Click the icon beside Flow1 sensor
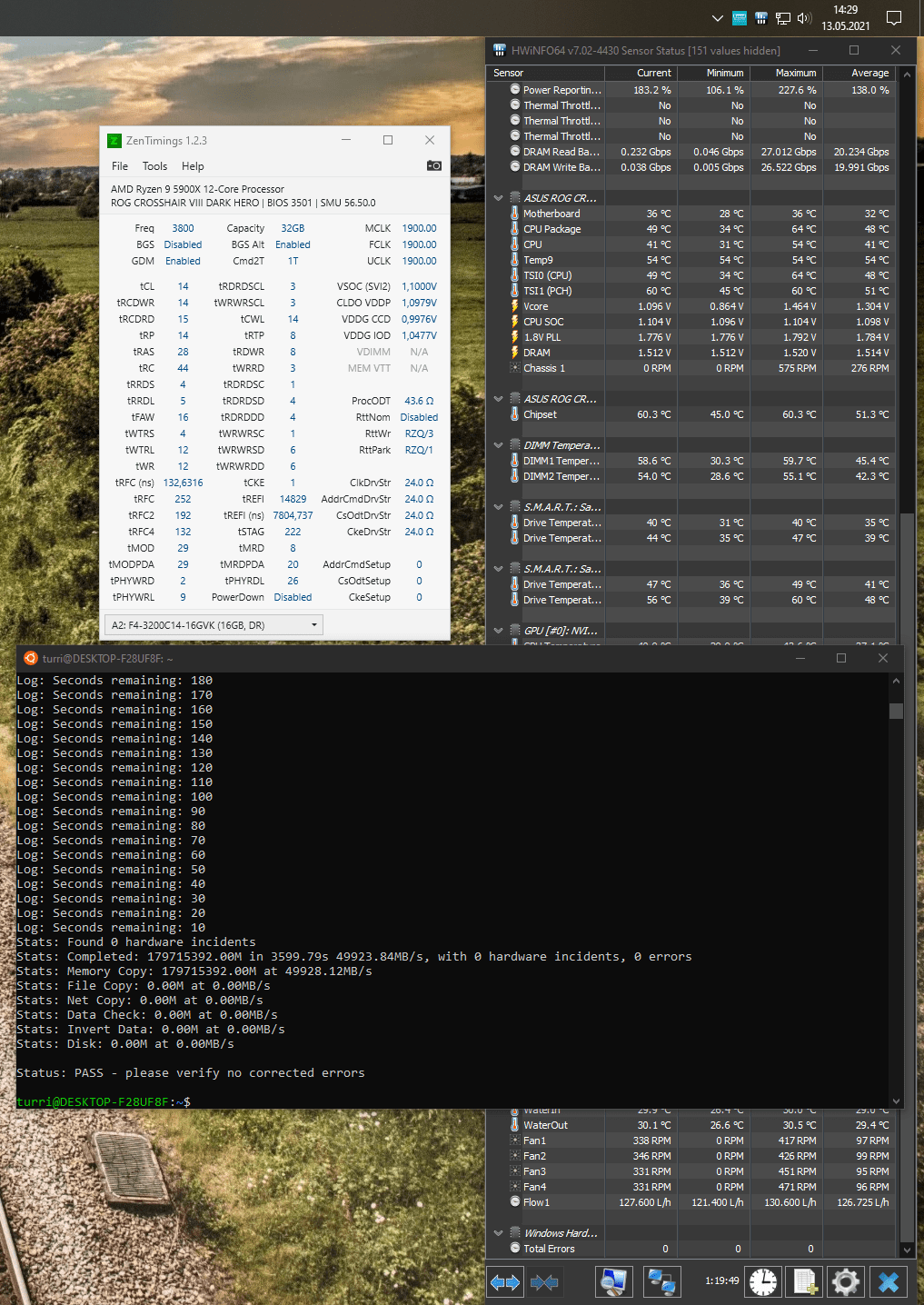The image size is (924, 1305). pos(515,1202)
